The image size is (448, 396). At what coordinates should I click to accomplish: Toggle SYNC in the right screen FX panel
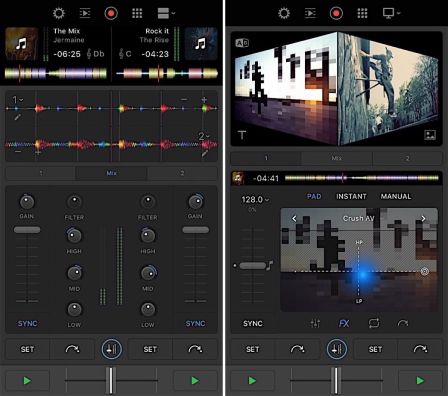[x=253, y=323]
